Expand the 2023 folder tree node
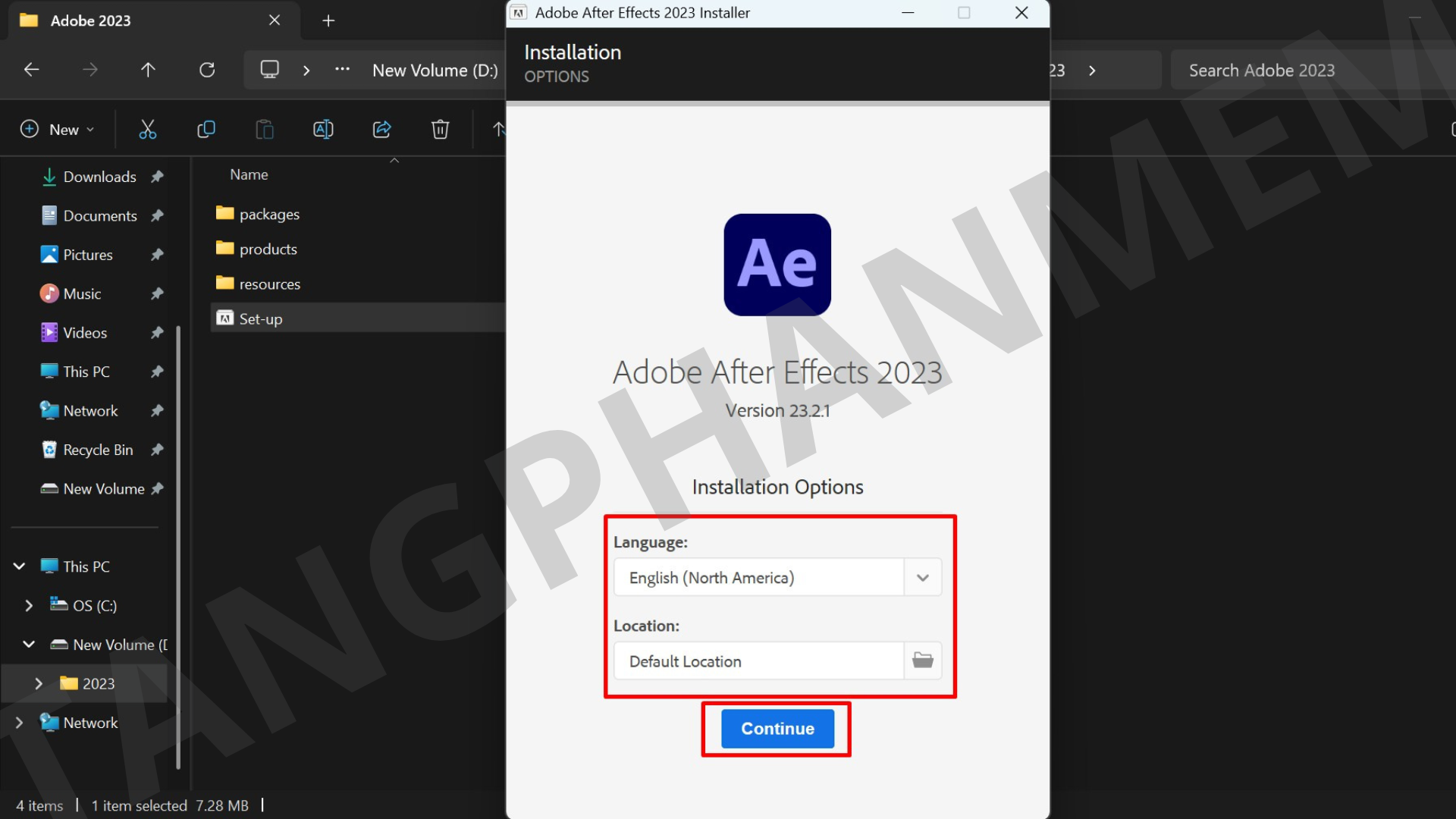This screenshot has height=819, width=1456. [39, 684]
